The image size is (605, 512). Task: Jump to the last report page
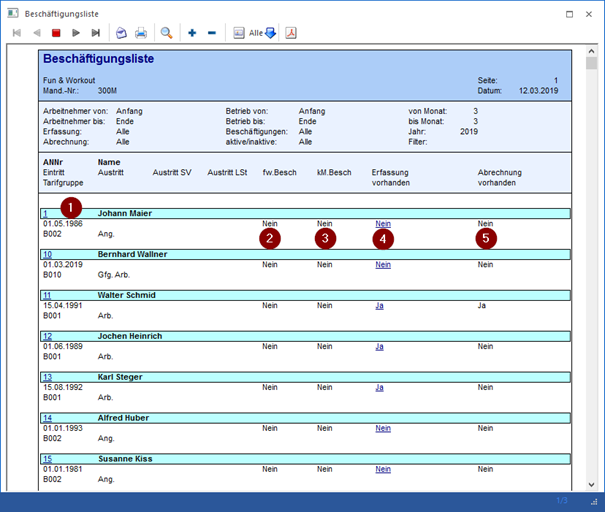[x=94, y=33]
